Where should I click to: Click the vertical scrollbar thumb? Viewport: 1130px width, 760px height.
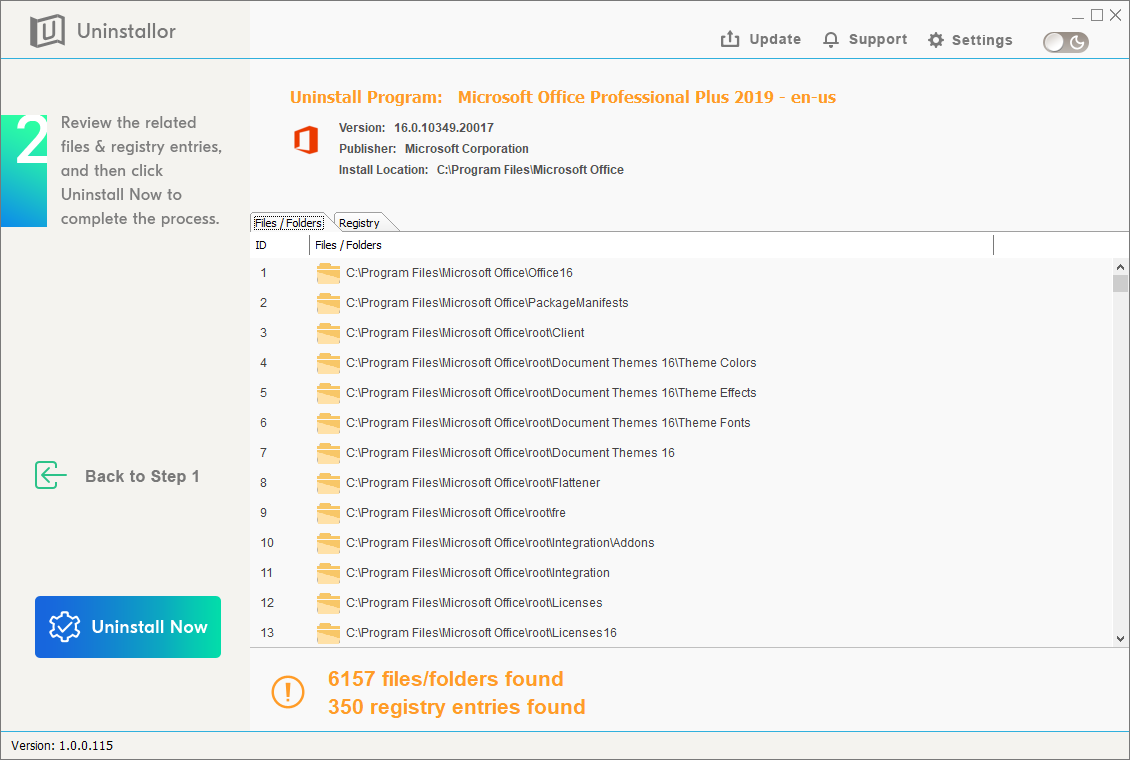[1120, 283]
